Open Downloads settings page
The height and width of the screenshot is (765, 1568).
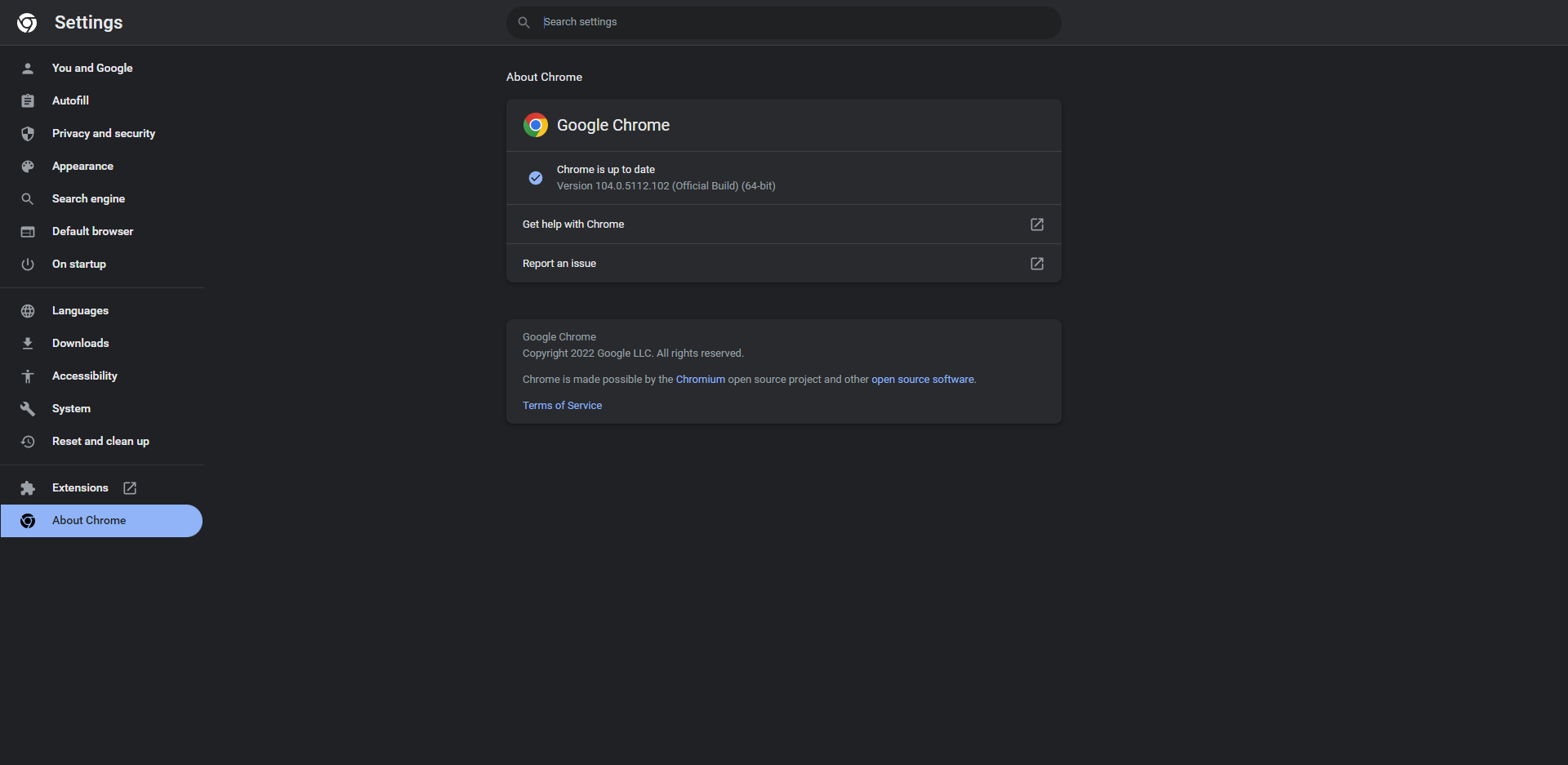(102, 344)
